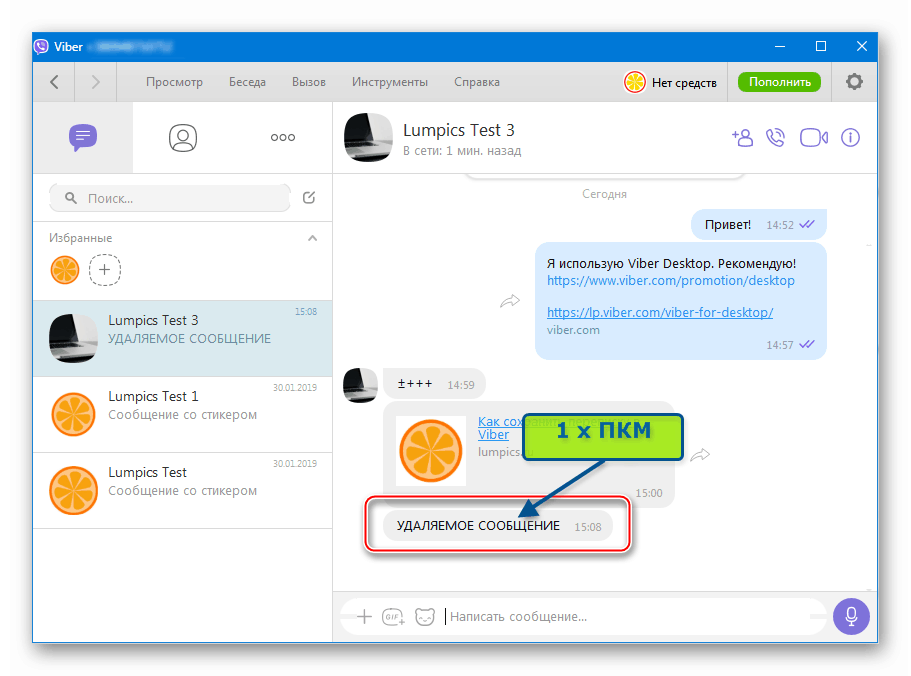This screenshot has width=911, height=676.
Task: Open the viber.com/promotion/desktop link
Action: point(670,281)
